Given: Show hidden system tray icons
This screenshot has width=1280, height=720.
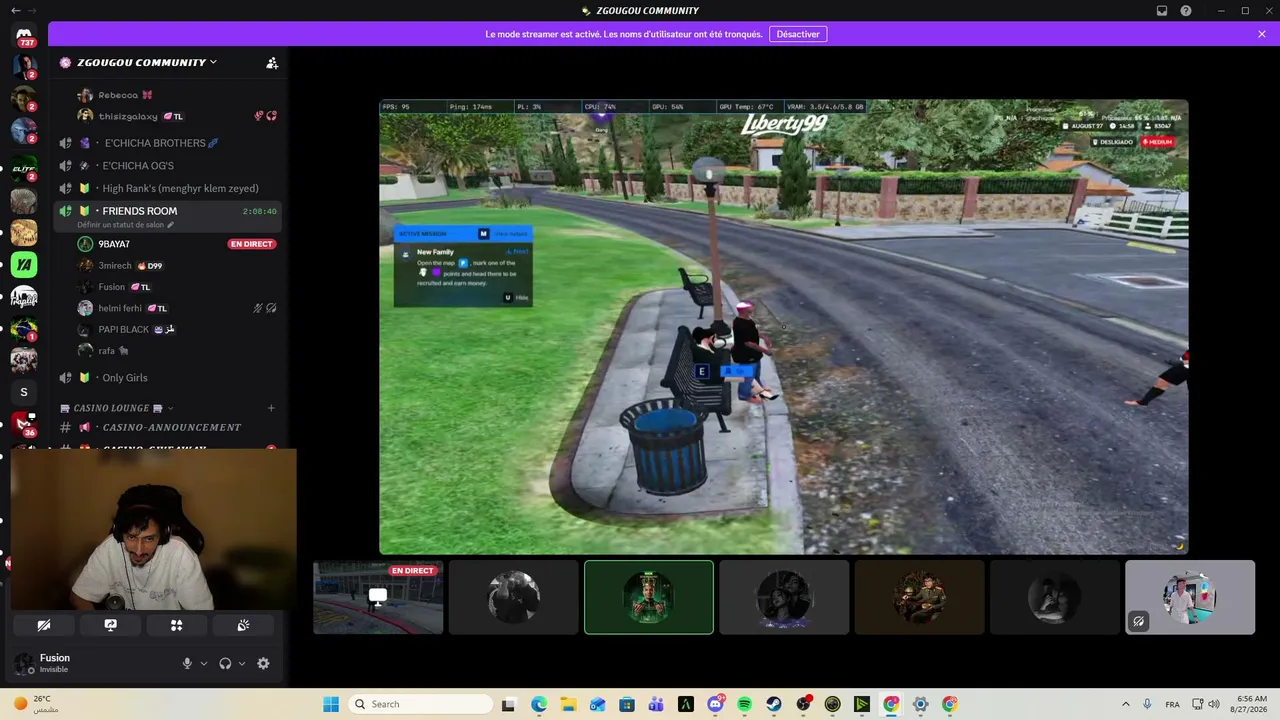Looking at the screenshot, I should click(x=1125, y=704).
